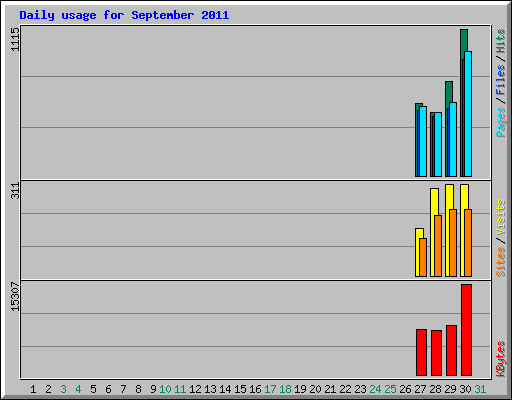Click the red KBytes bar for day 30
Screen dimensions: 512x400
466,330
